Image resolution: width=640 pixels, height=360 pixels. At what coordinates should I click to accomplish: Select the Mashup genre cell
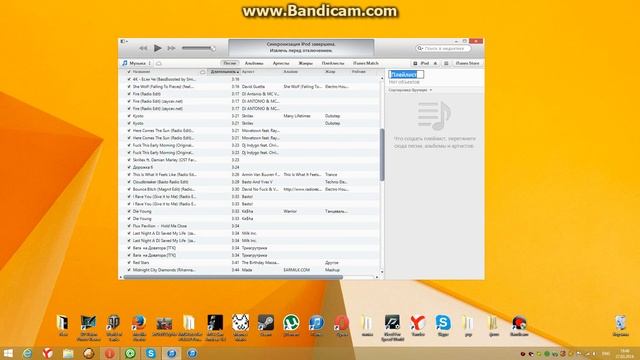pos(332,270)
